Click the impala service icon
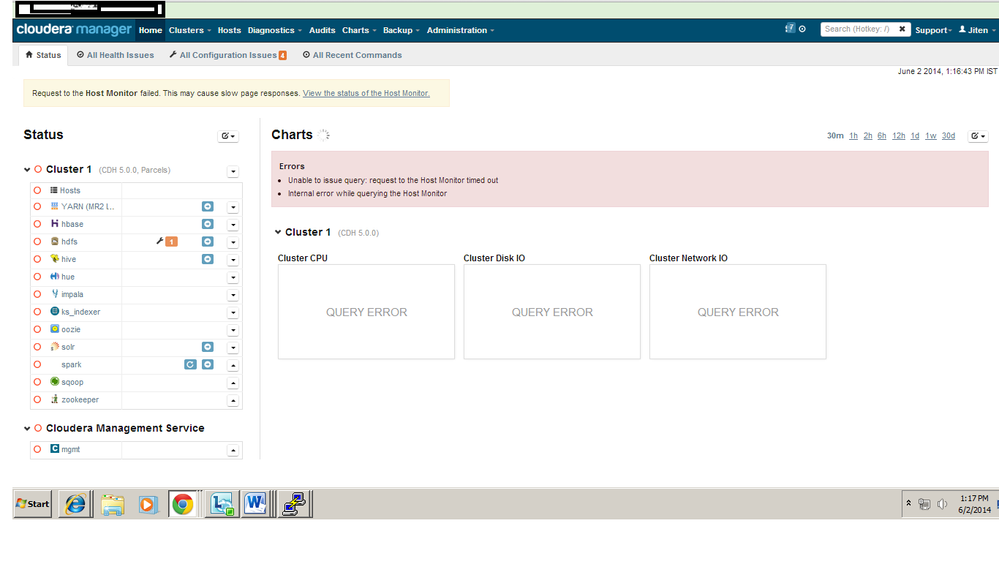 pyautogui.click(x=55, y=294)
